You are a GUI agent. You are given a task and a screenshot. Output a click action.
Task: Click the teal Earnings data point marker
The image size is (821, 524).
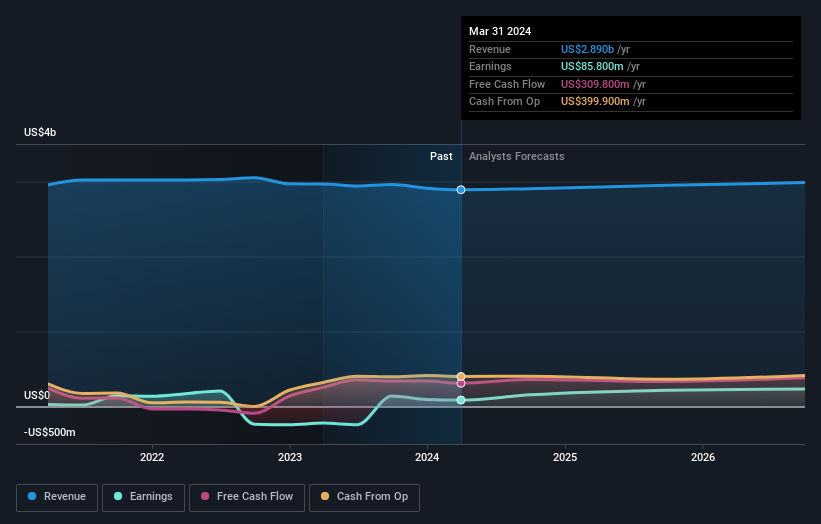click(461, 400)
